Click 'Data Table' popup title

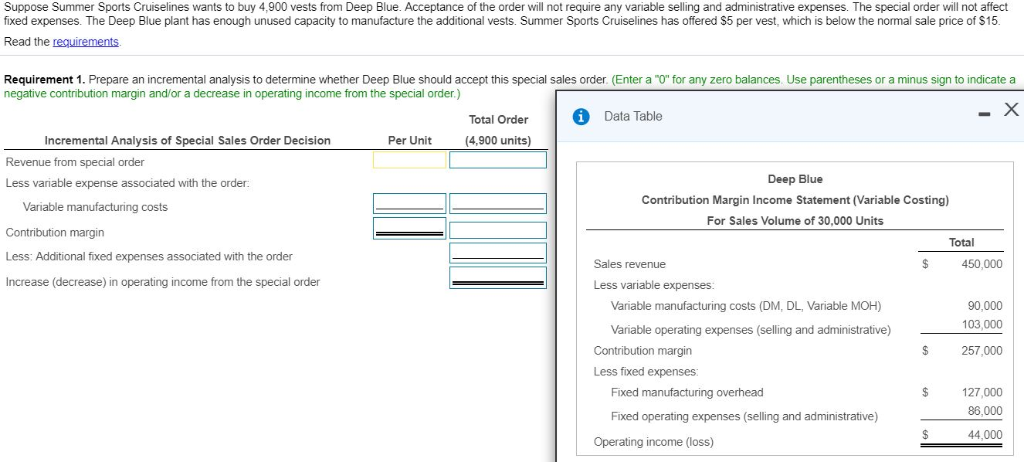[x=633, y=116]
